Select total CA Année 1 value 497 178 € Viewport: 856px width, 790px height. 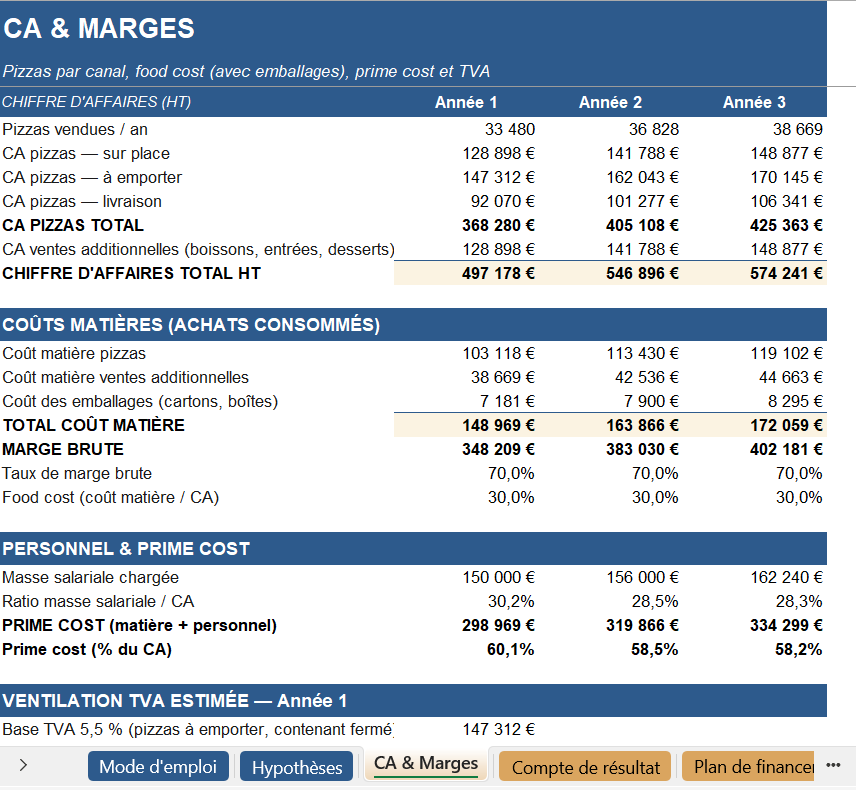point(498,274)
